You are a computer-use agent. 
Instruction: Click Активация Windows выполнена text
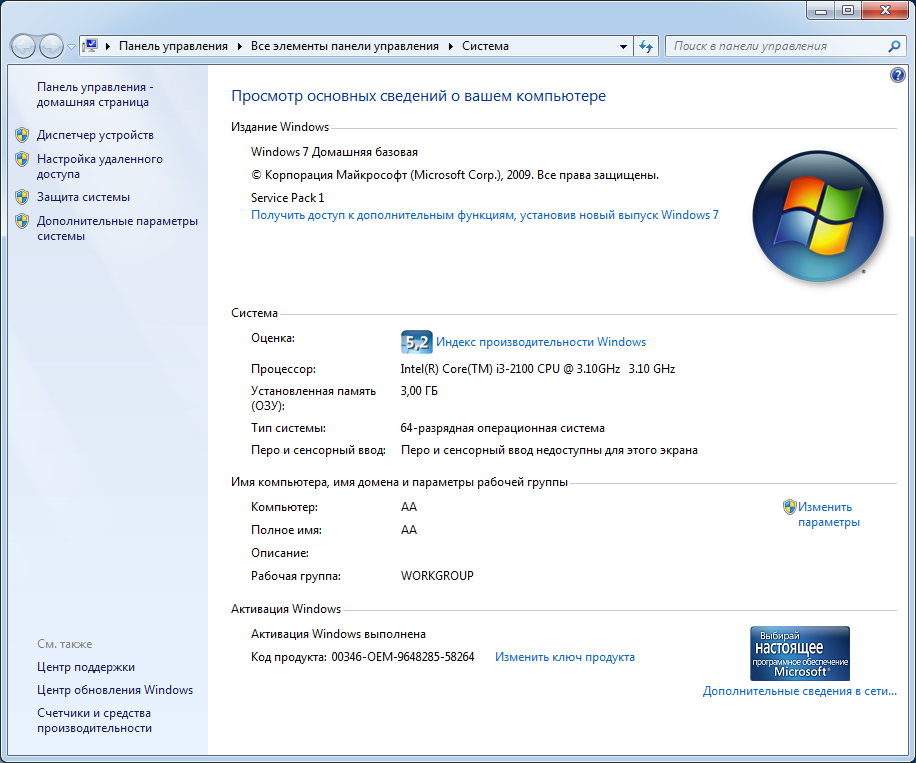pos(338,634)
